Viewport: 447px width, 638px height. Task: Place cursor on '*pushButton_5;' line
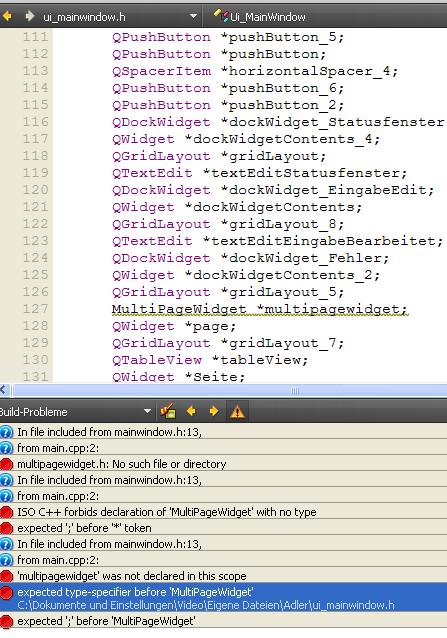pos(283,37)
